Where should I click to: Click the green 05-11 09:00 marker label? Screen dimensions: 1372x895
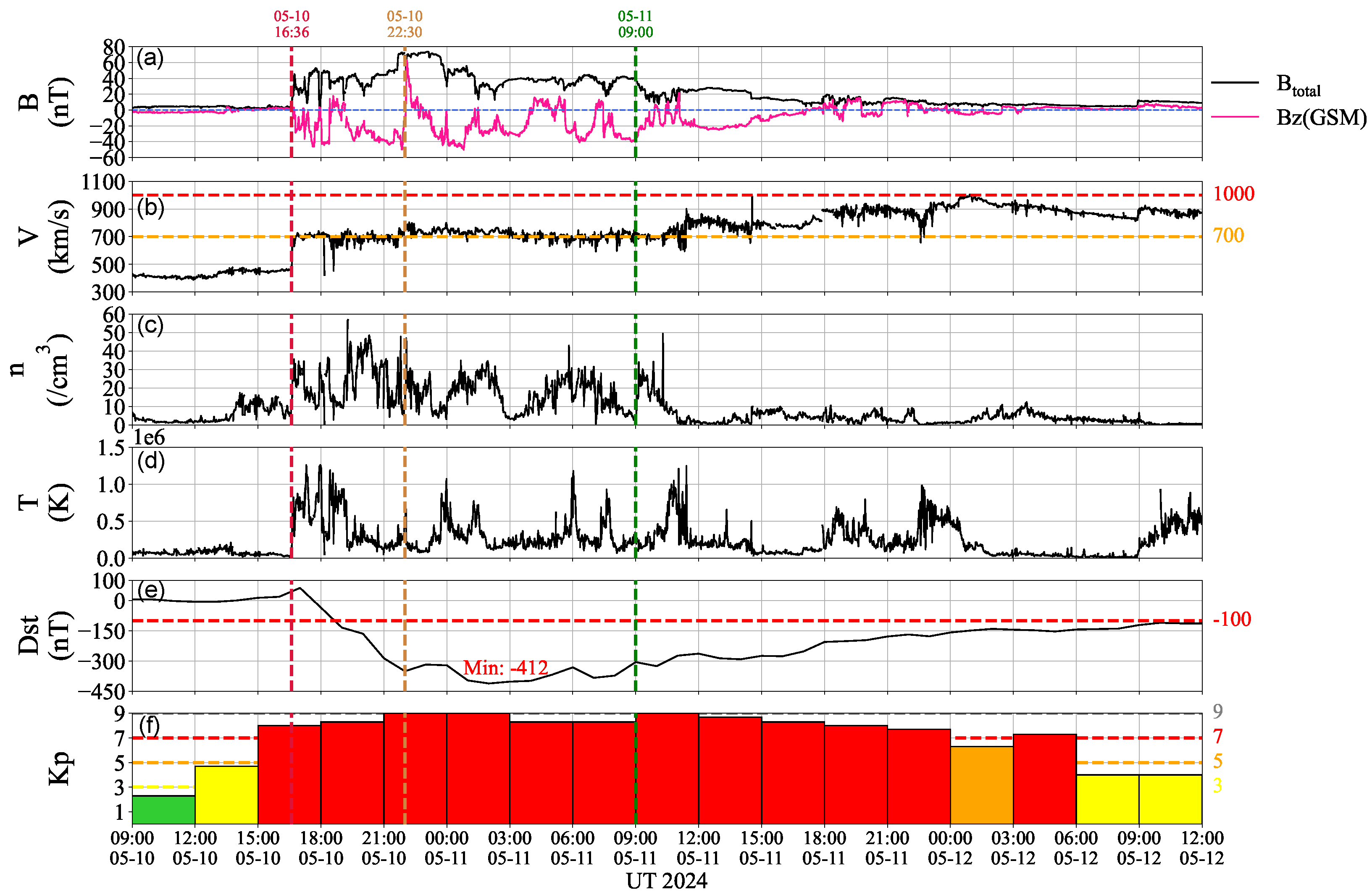(x=635, y=24)
